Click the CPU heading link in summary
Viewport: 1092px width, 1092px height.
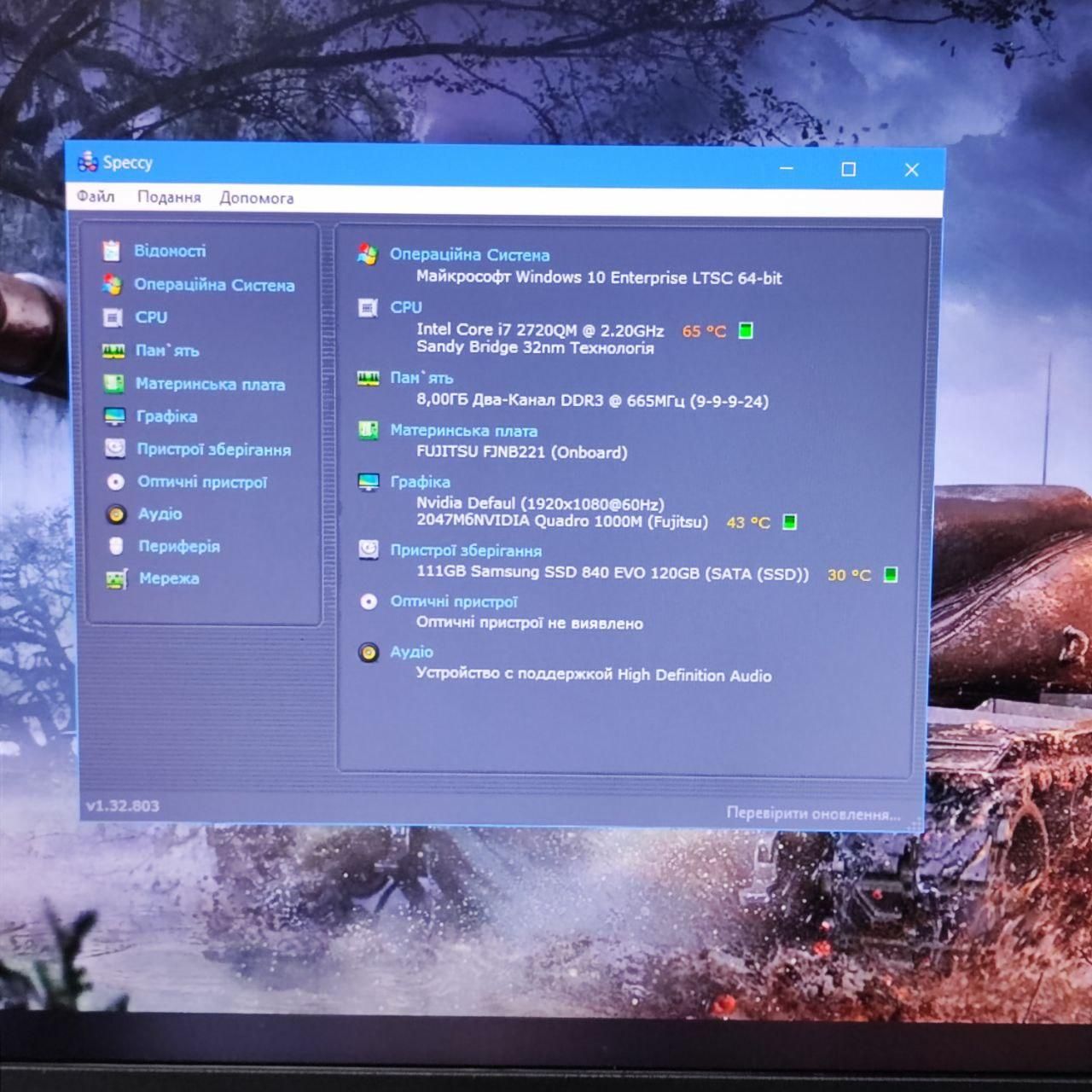point(406,307)
